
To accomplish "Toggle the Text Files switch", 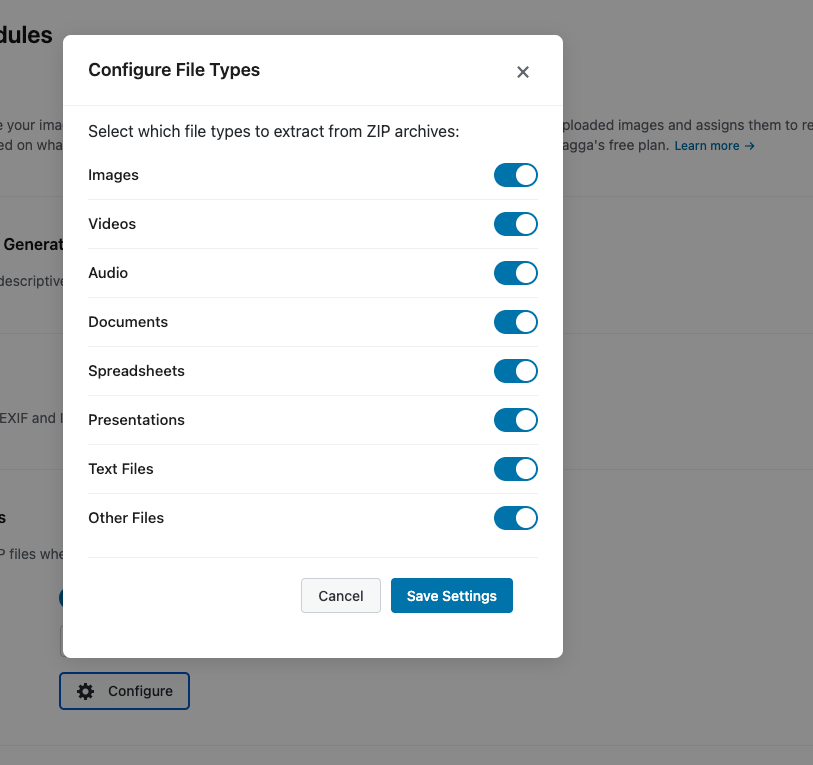I will 516,469.
